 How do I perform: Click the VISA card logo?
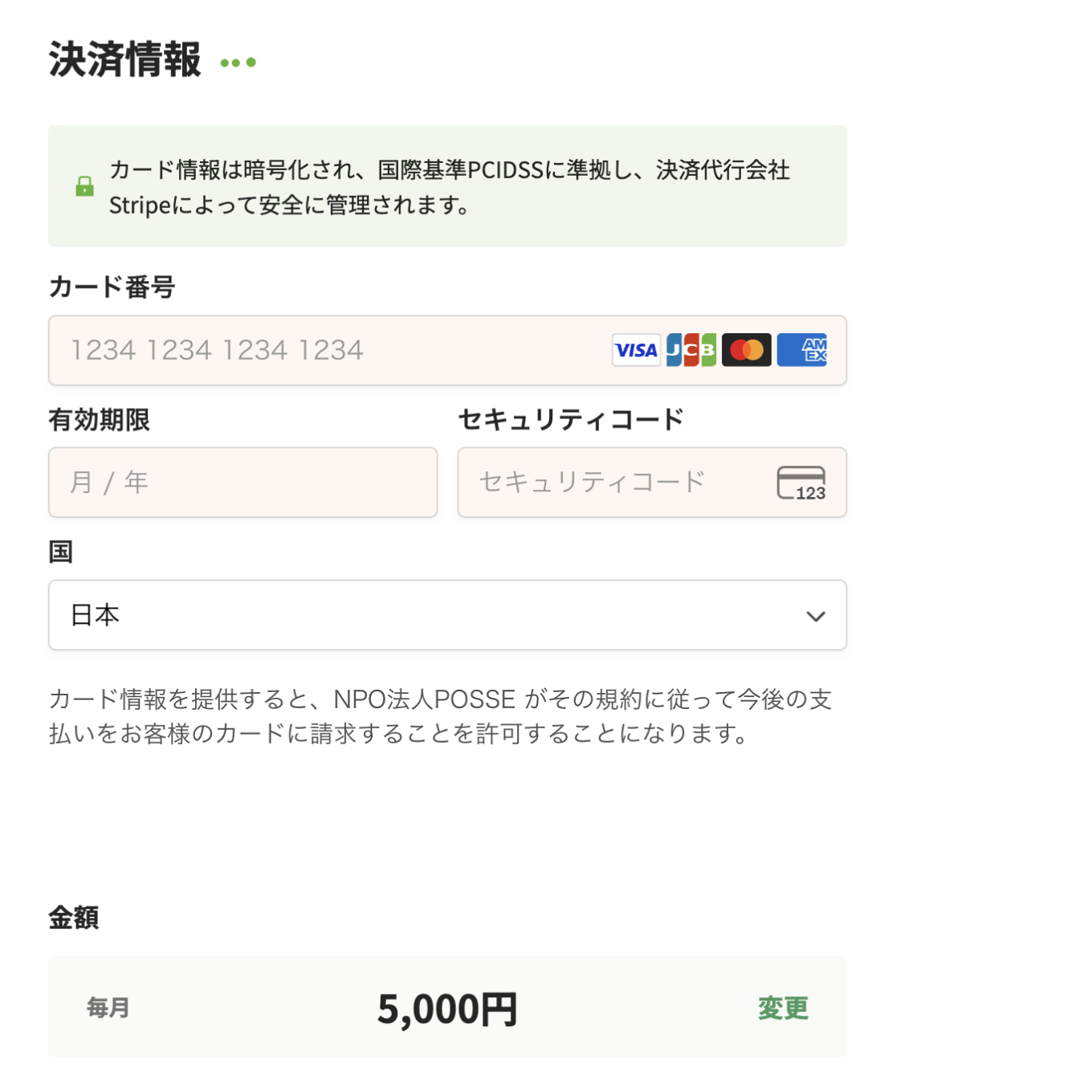636,350
